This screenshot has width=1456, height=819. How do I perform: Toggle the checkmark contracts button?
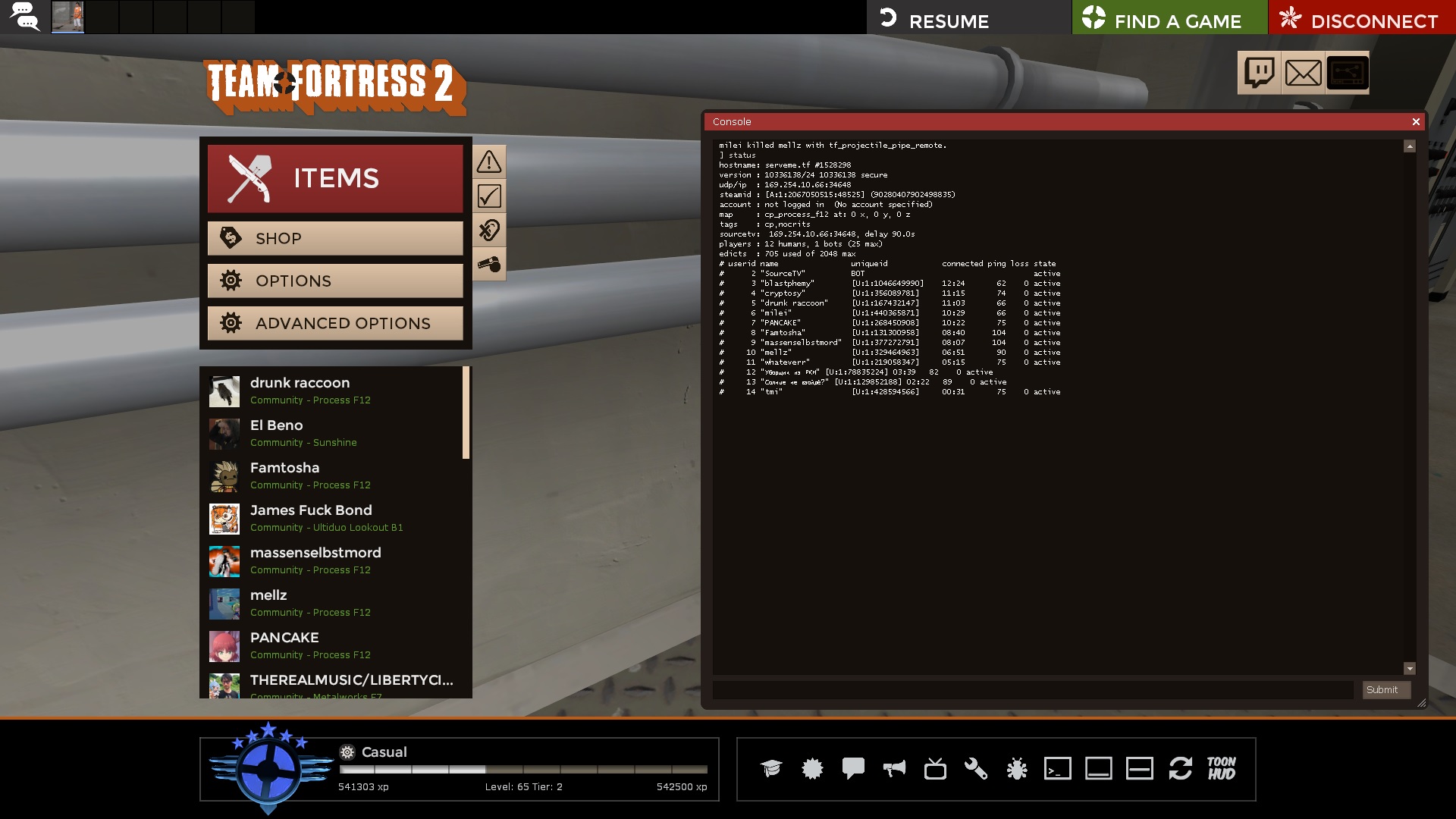point(489,196)
